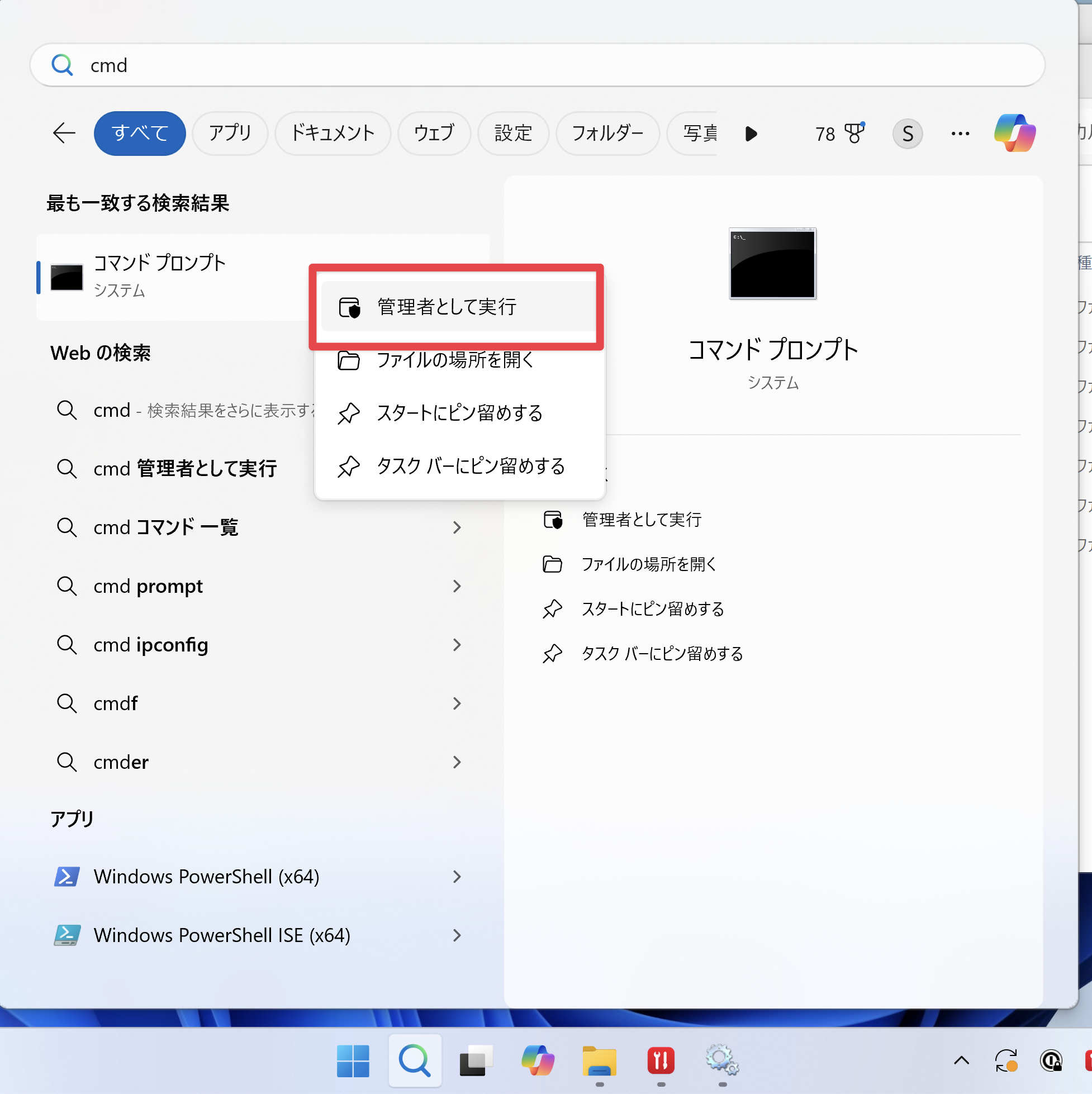This screenshot has width=1092, height=1094.
Task: Open the rewards trophy icon showing 78
Action: tap(853, 133)
